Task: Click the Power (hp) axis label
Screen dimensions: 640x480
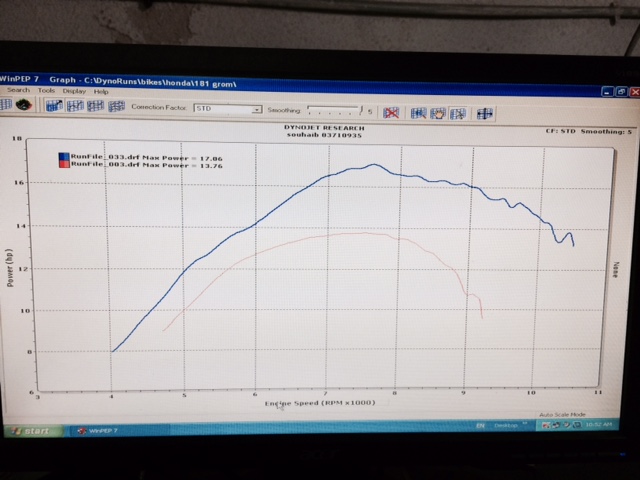Action: (x=10, y=268)
